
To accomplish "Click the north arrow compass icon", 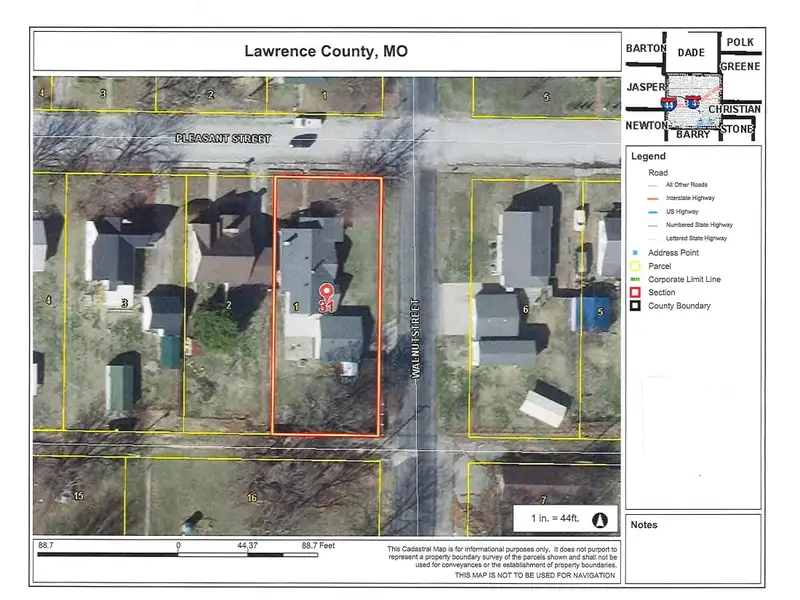I will coord(600,520).
